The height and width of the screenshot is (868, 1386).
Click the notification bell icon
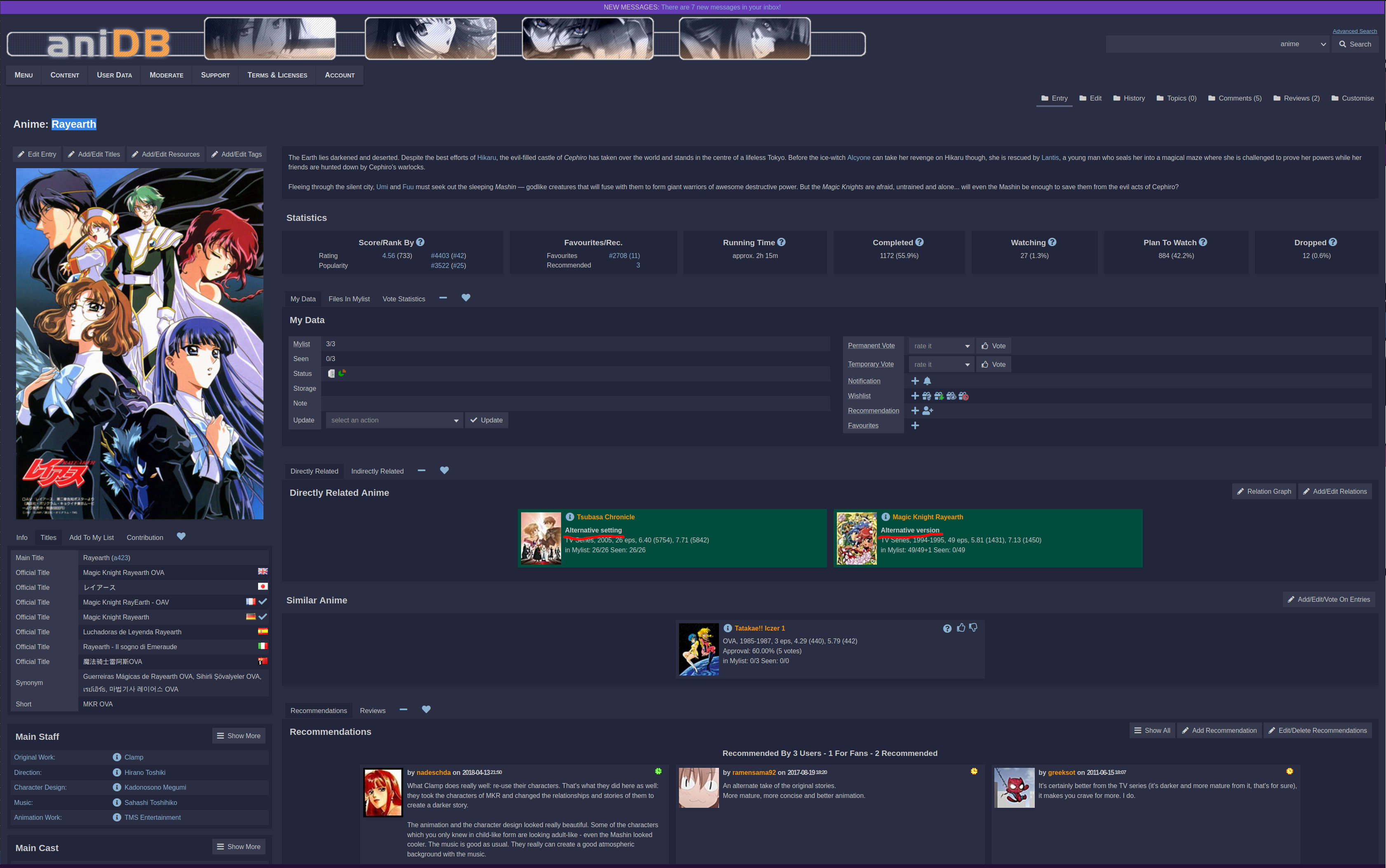tap(927, 381)
